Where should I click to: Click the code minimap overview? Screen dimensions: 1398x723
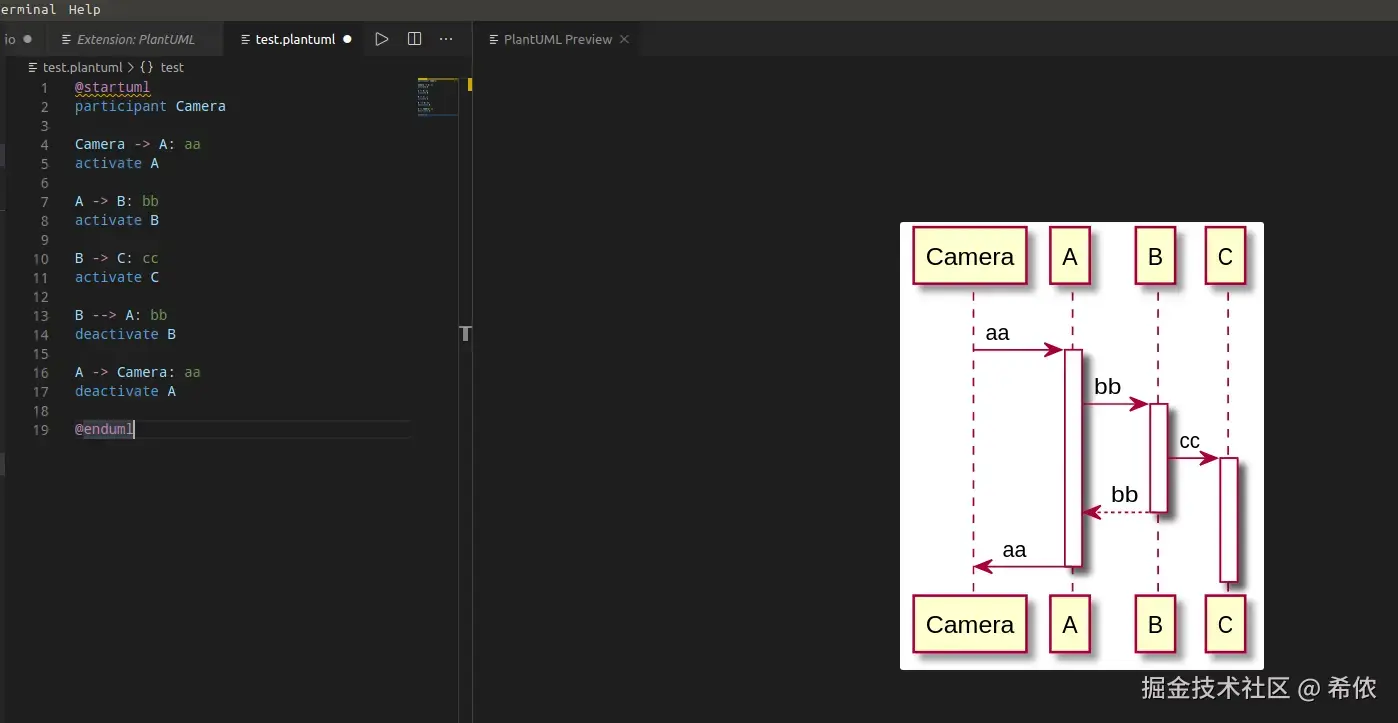(x=438, y=97)
